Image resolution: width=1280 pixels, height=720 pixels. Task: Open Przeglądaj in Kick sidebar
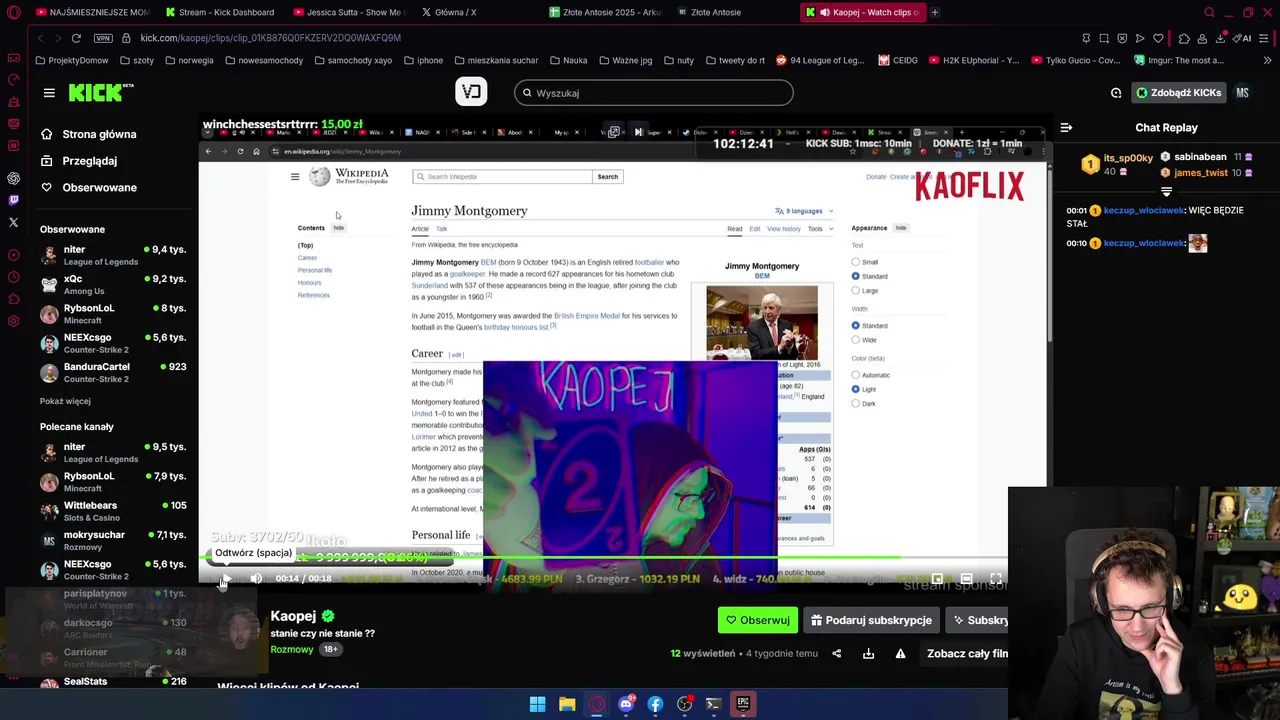[x=79, y=161]
